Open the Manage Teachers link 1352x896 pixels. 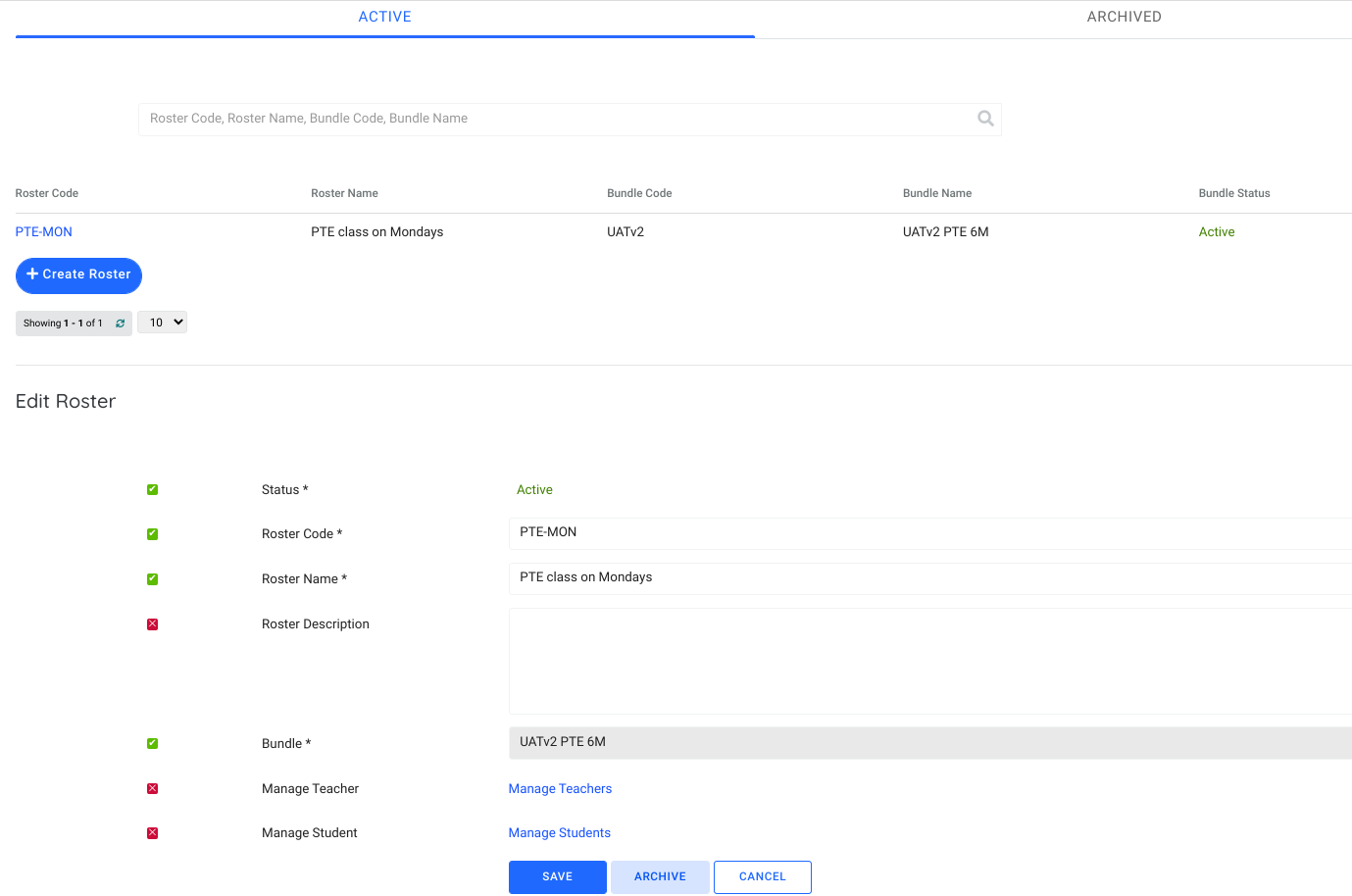click(560, 789)
